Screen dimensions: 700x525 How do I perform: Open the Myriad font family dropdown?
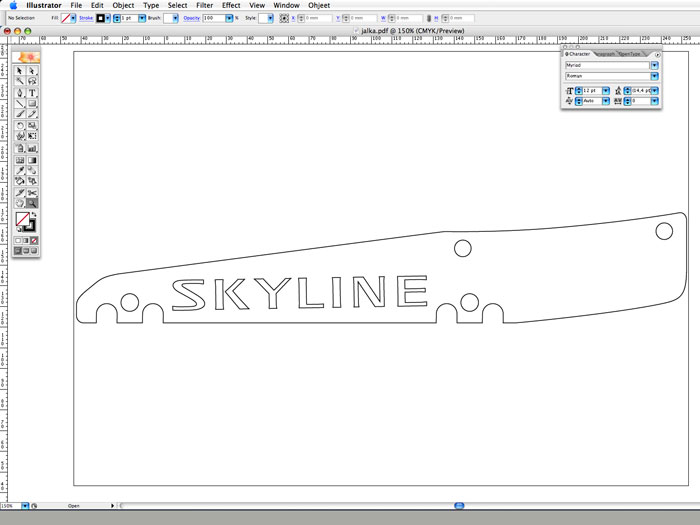[654, 65]
